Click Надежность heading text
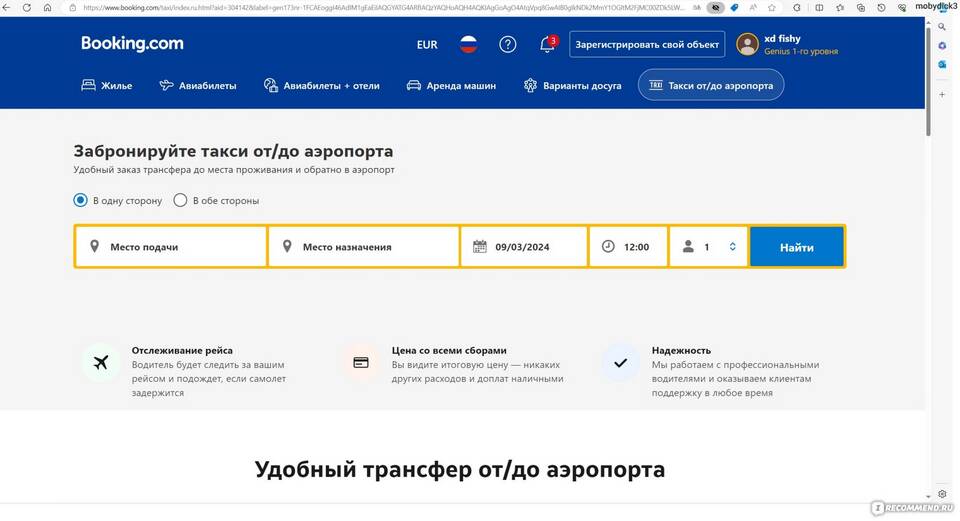 tap(681, 350)
